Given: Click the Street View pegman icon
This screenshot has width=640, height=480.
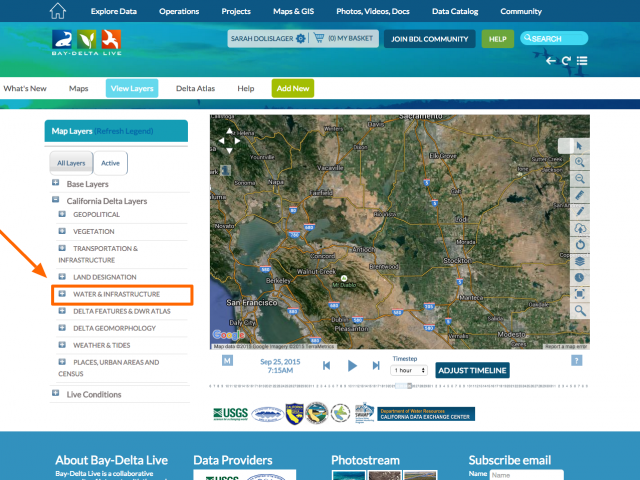Looking at the screenshot, I should (225, 171).
